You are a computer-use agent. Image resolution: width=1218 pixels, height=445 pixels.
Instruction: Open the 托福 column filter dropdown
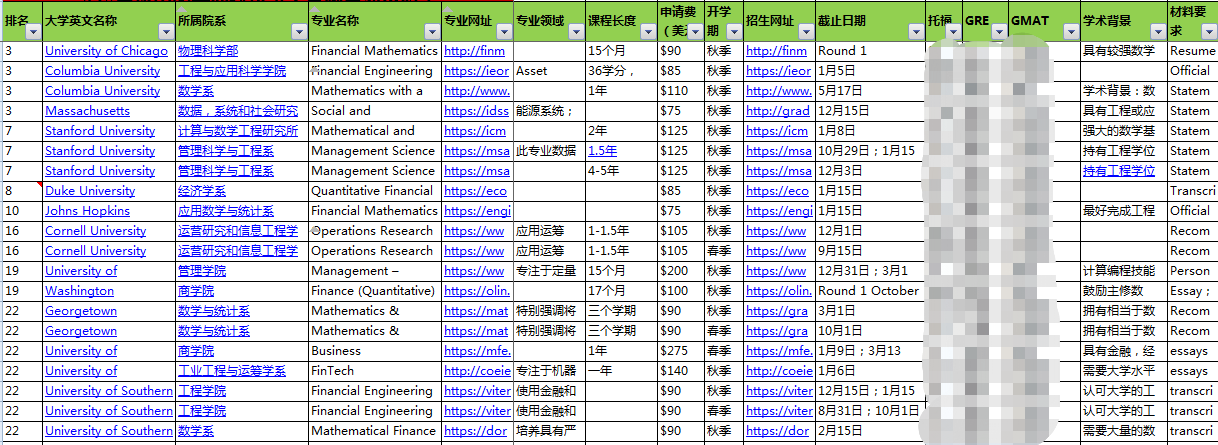(953, 33)
